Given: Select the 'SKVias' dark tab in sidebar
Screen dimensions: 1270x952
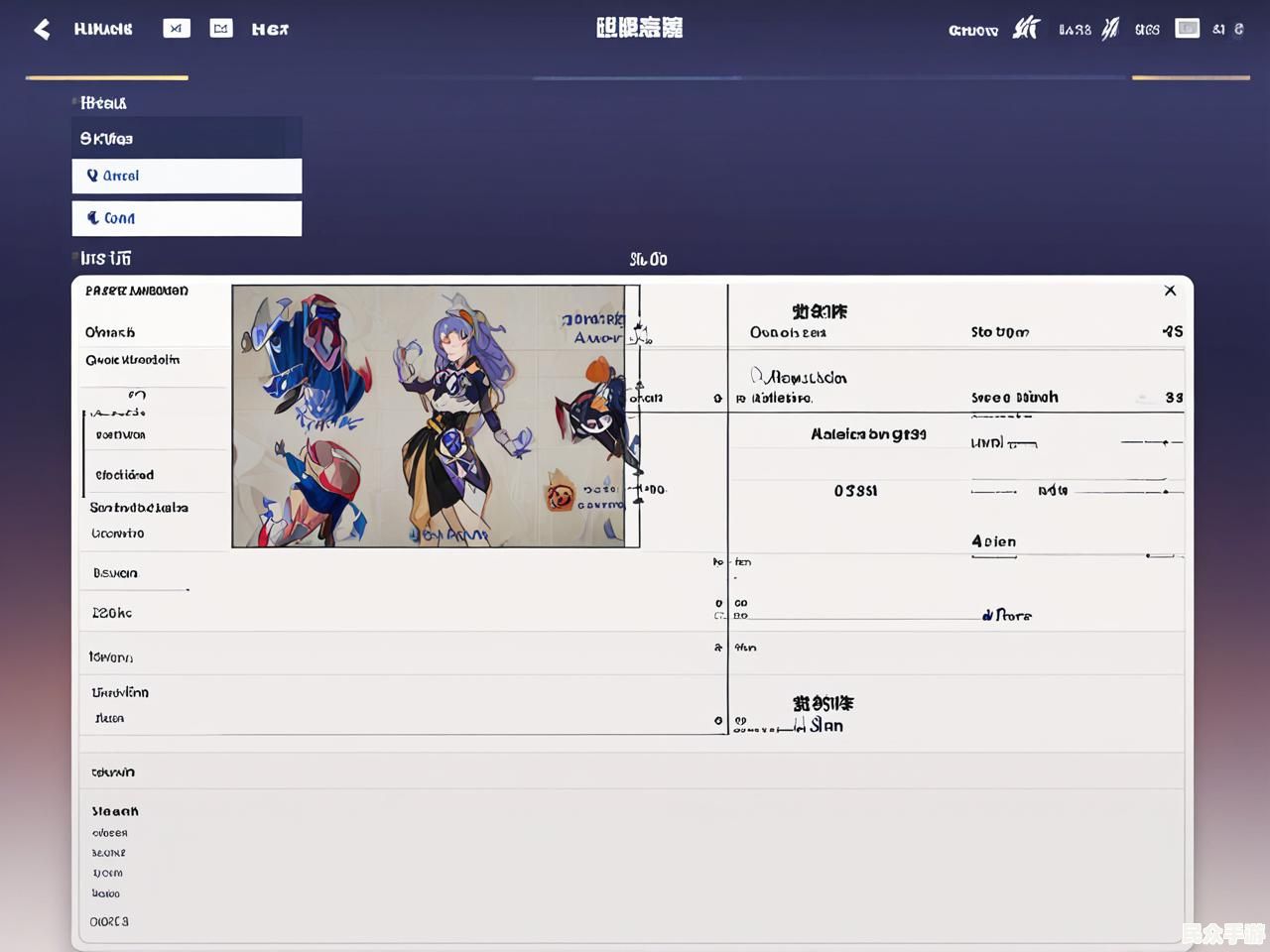Looking at the screenshot, I should pos(186,139).
